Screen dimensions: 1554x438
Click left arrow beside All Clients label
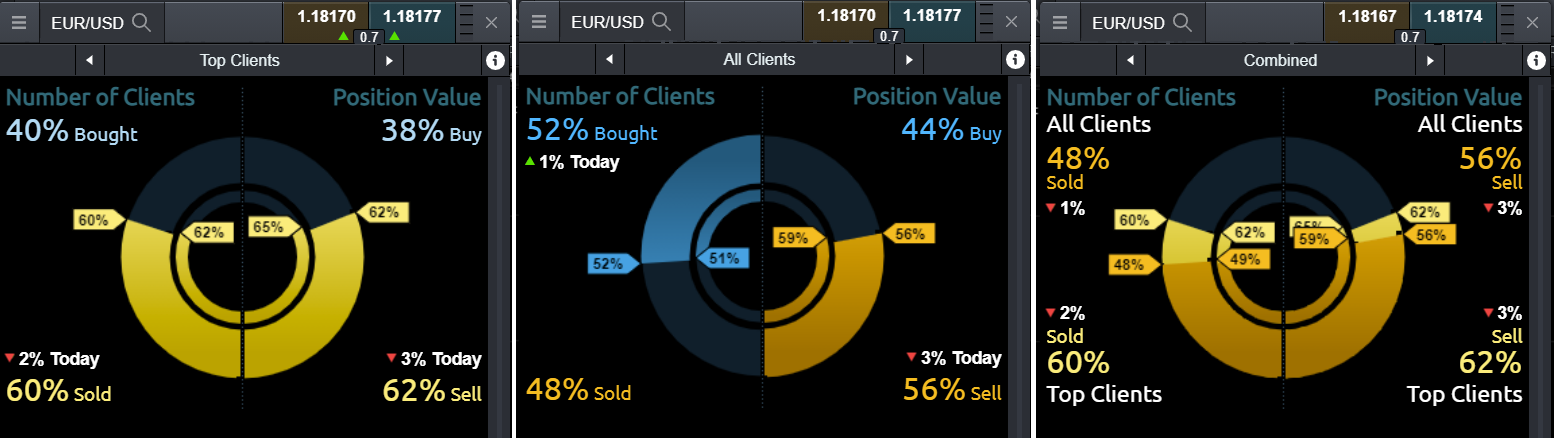coord(609,60)
